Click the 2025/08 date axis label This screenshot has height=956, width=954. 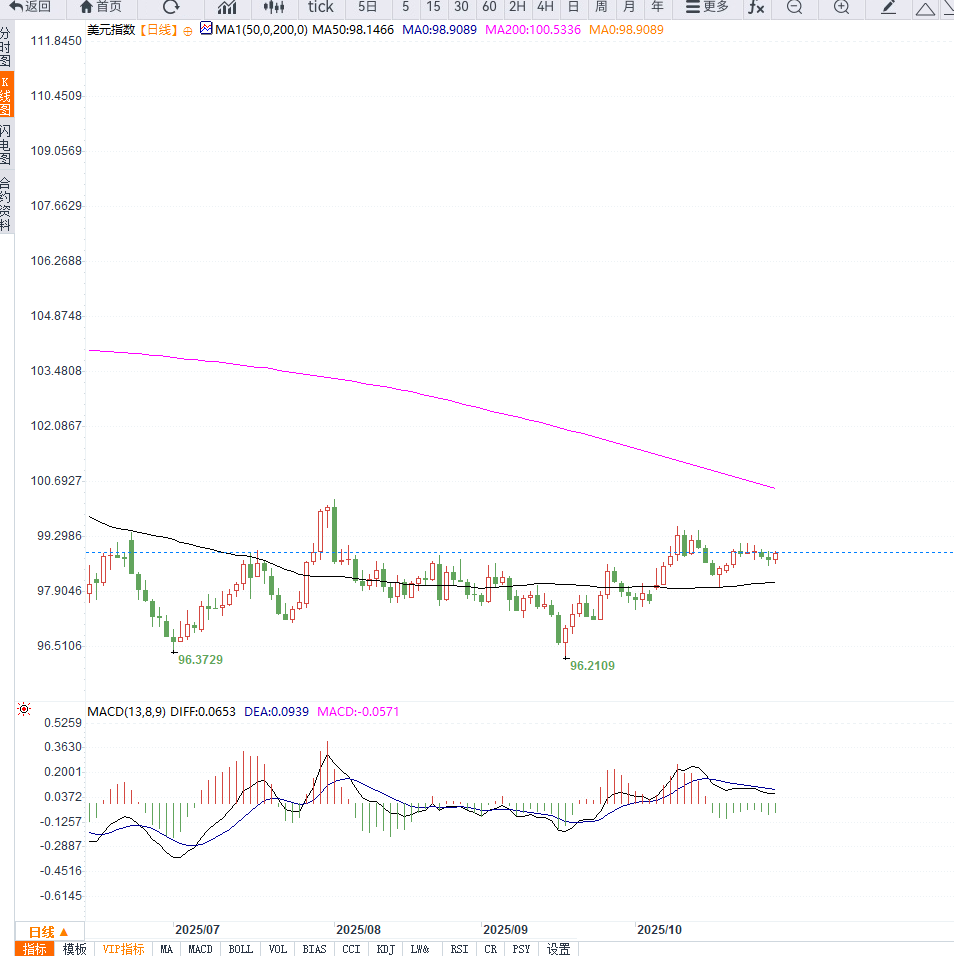358,930
